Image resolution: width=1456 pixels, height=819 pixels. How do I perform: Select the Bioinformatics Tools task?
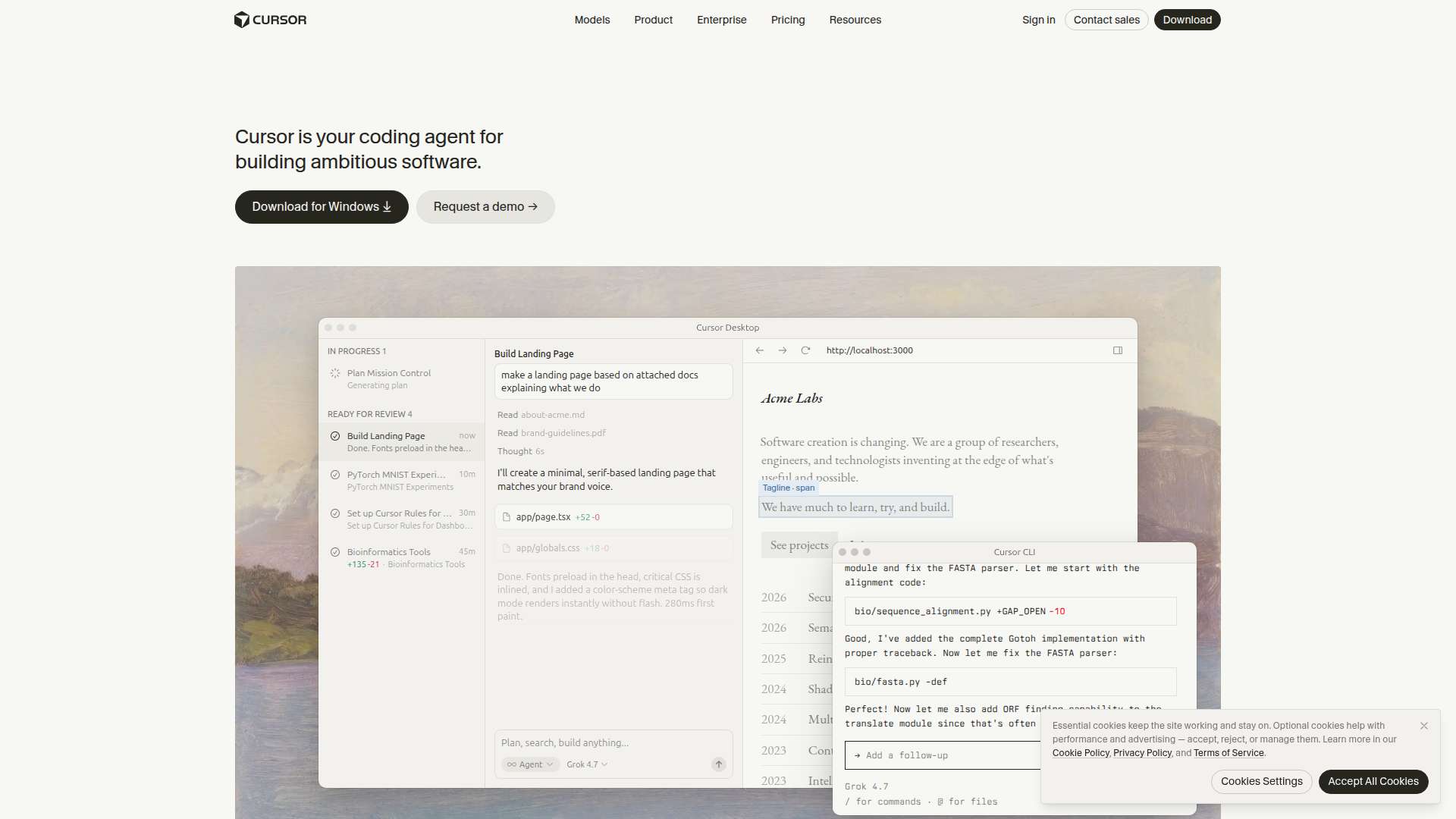[402, 558]
